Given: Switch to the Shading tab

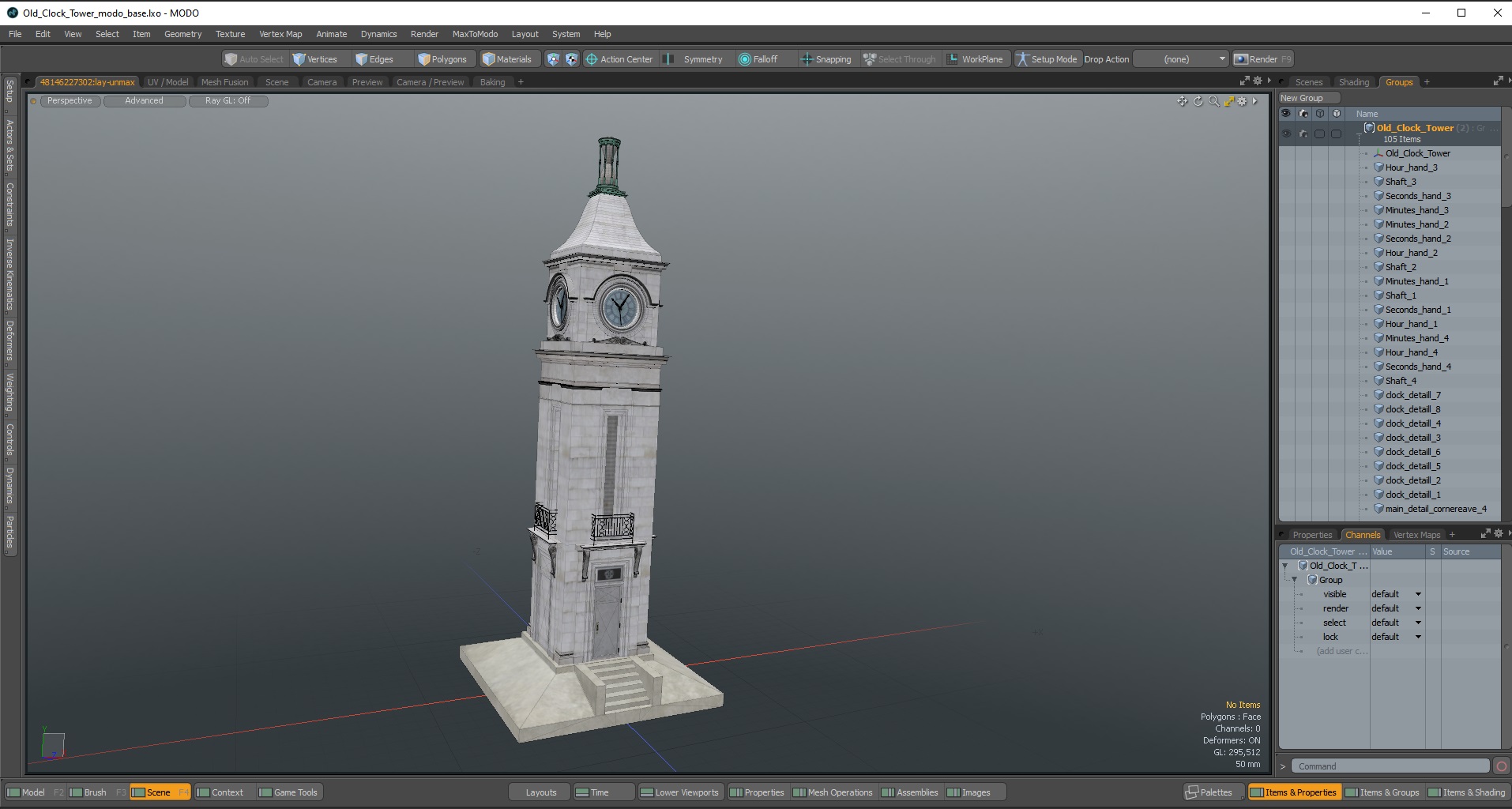Looking at the screenshot, I should (x=1353, y=82).
